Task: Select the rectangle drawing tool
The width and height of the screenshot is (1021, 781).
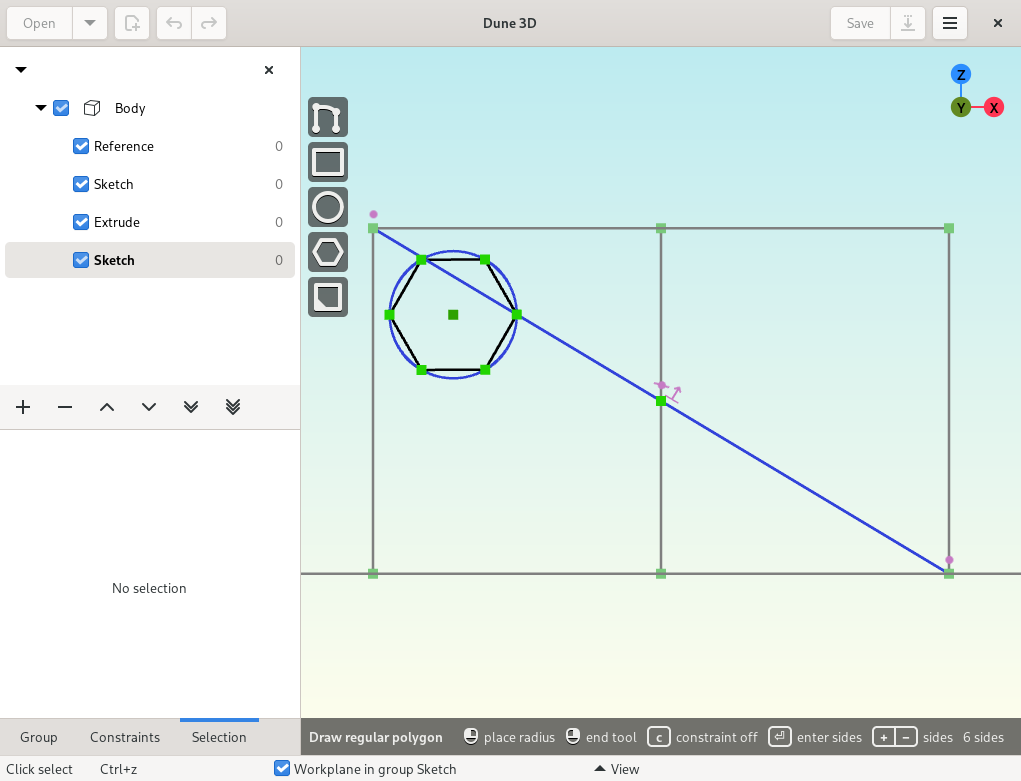Action: (x=328, y=162)
